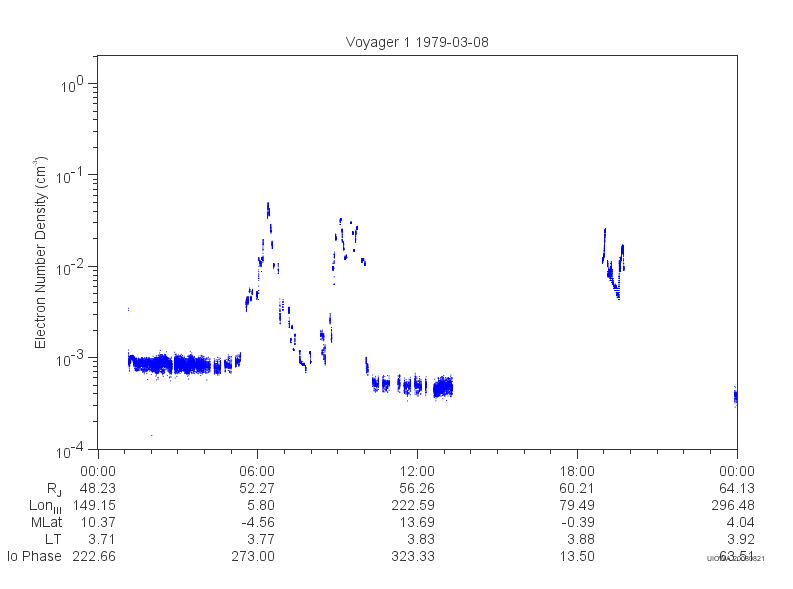
Task: Click the rightmost '00:00' time label
Action: [x=737, y=471]
